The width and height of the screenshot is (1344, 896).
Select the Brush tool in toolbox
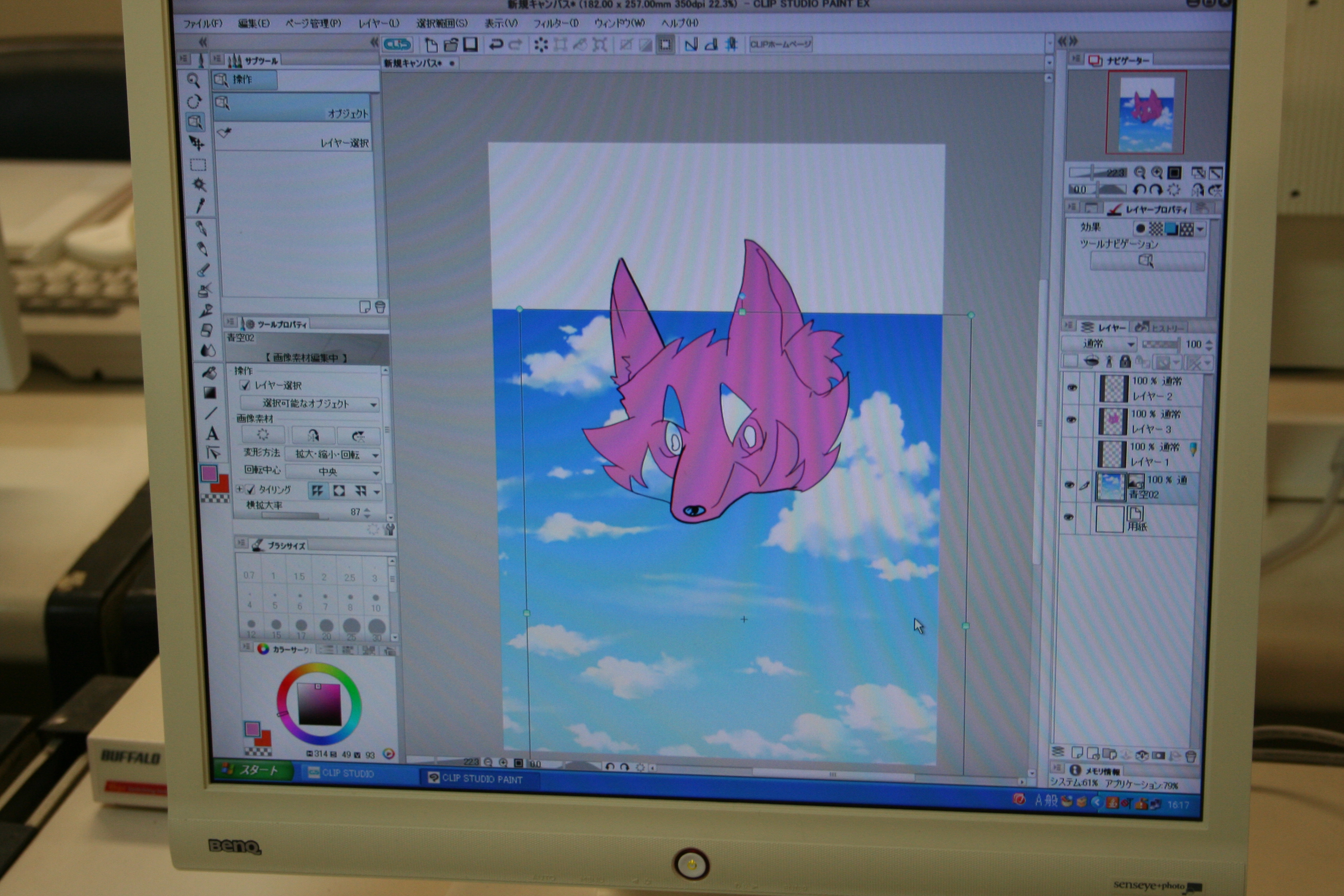click(203, 270)
